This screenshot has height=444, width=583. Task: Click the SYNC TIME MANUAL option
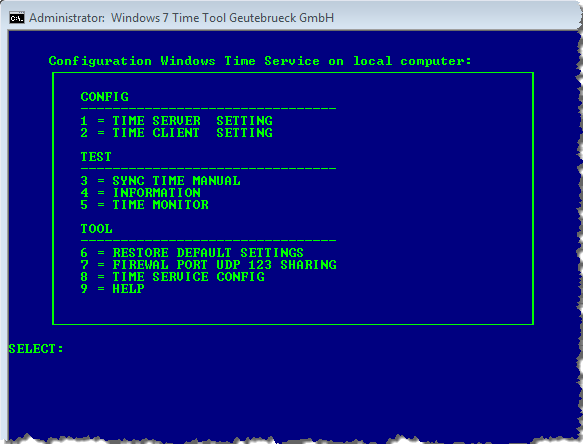point(161,181)
